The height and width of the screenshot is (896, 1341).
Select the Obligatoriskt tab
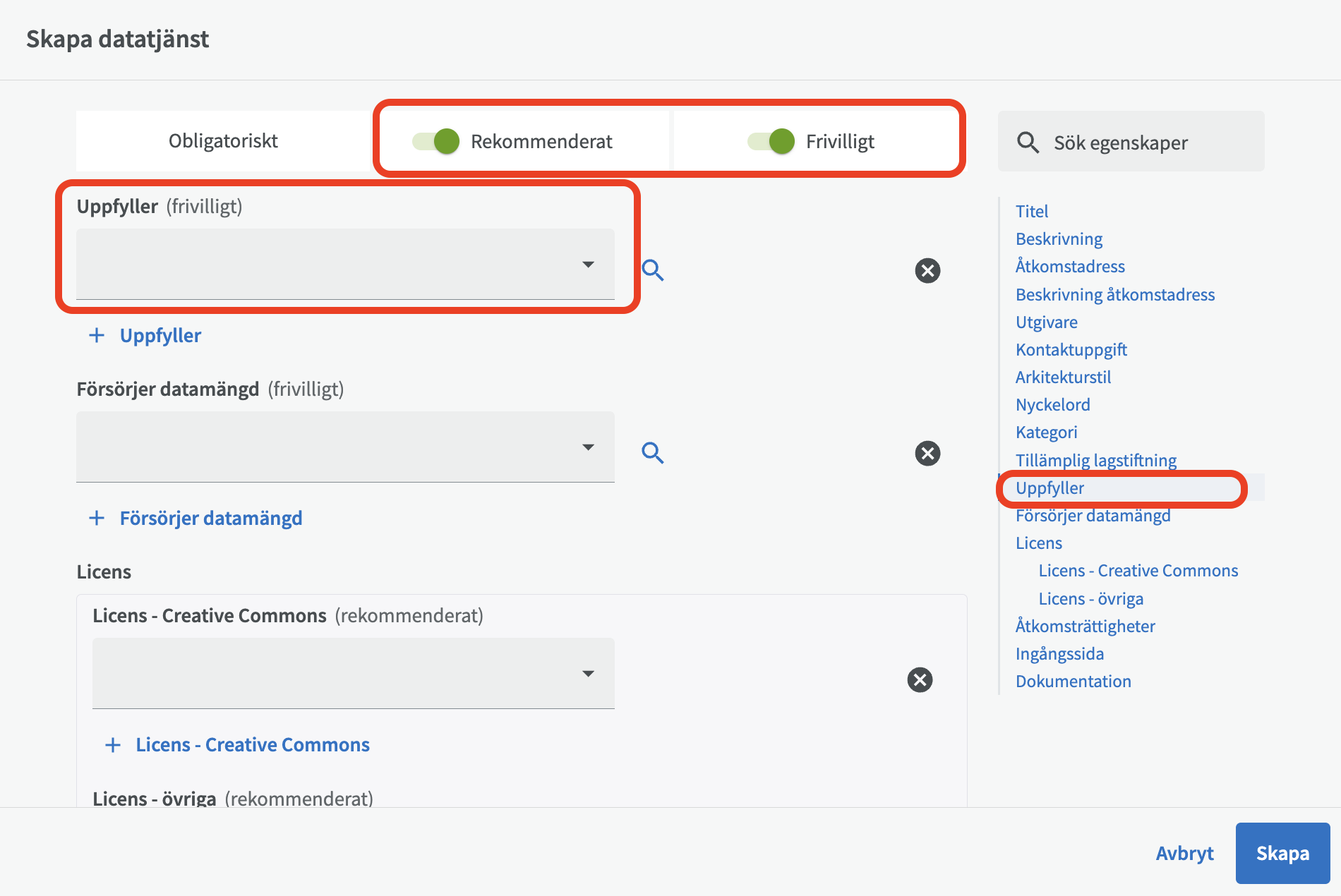[223, 141]
